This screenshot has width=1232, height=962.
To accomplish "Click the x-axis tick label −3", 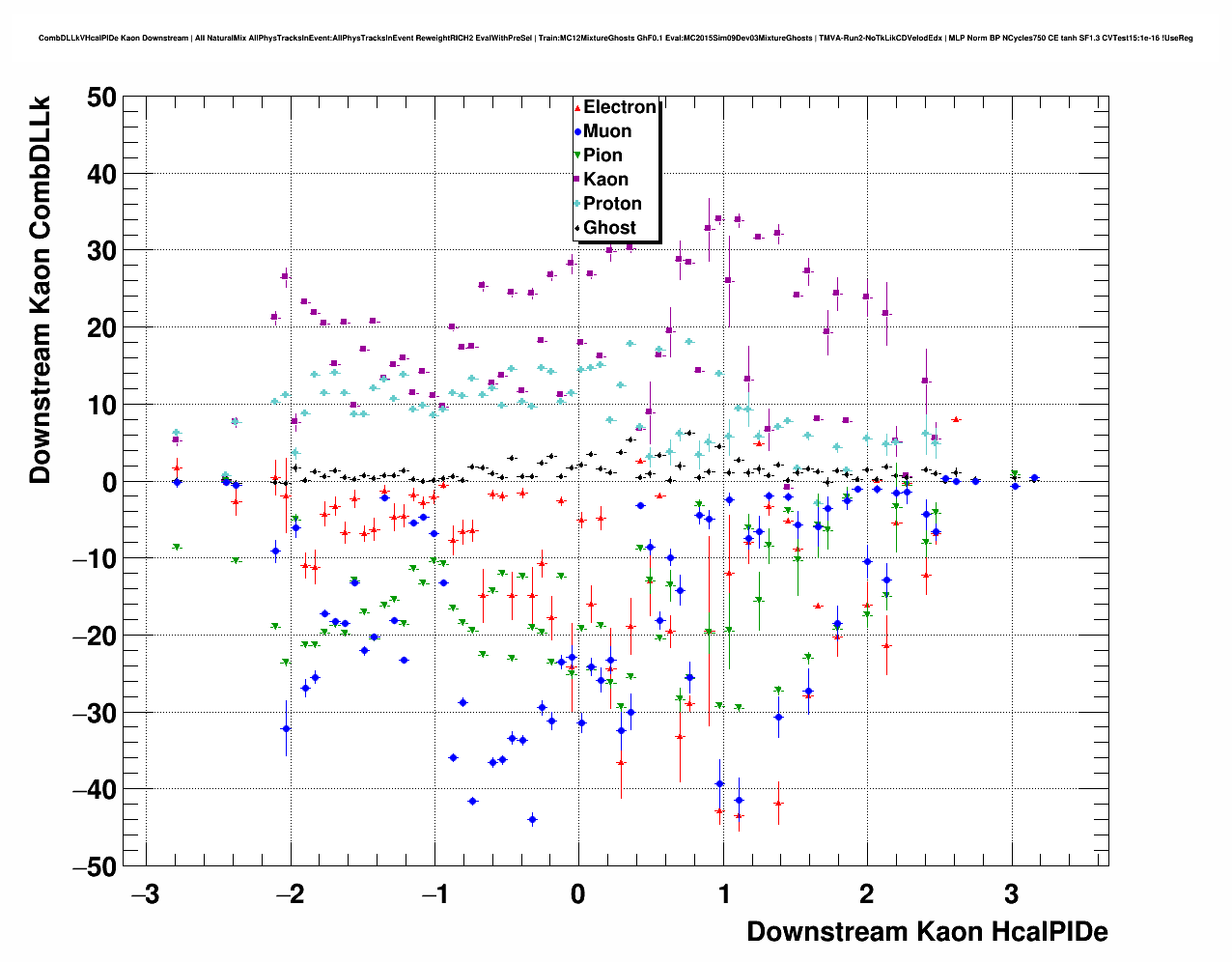I will (145, 894).
